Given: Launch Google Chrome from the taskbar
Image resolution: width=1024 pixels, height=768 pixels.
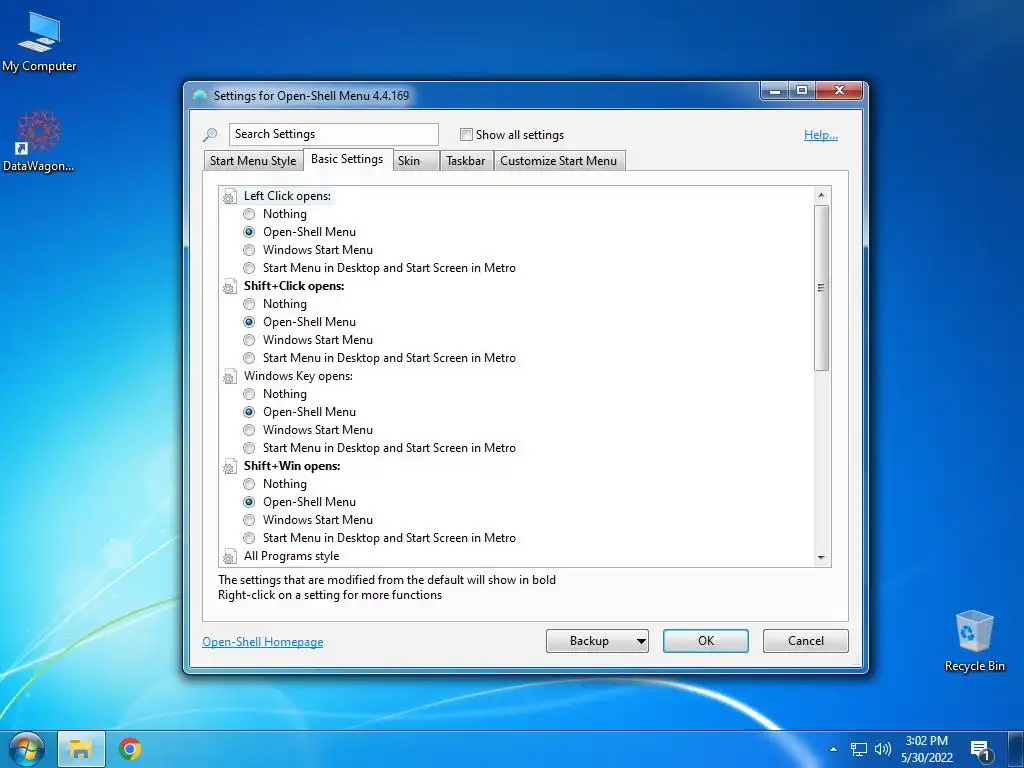Looking at the screenshot, I should click(130, 749).
